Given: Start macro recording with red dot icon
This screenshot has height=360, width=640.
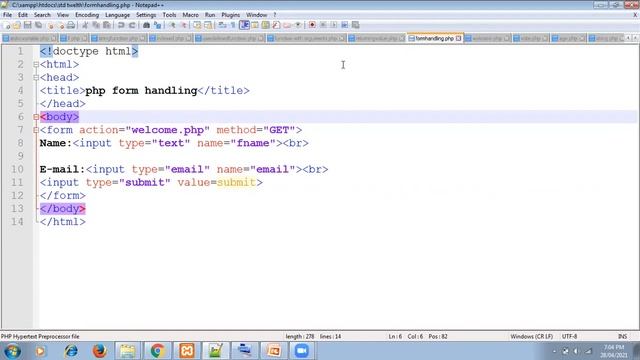Looking at the screenshot, I should pyautogui.click(x=312, y=25).
